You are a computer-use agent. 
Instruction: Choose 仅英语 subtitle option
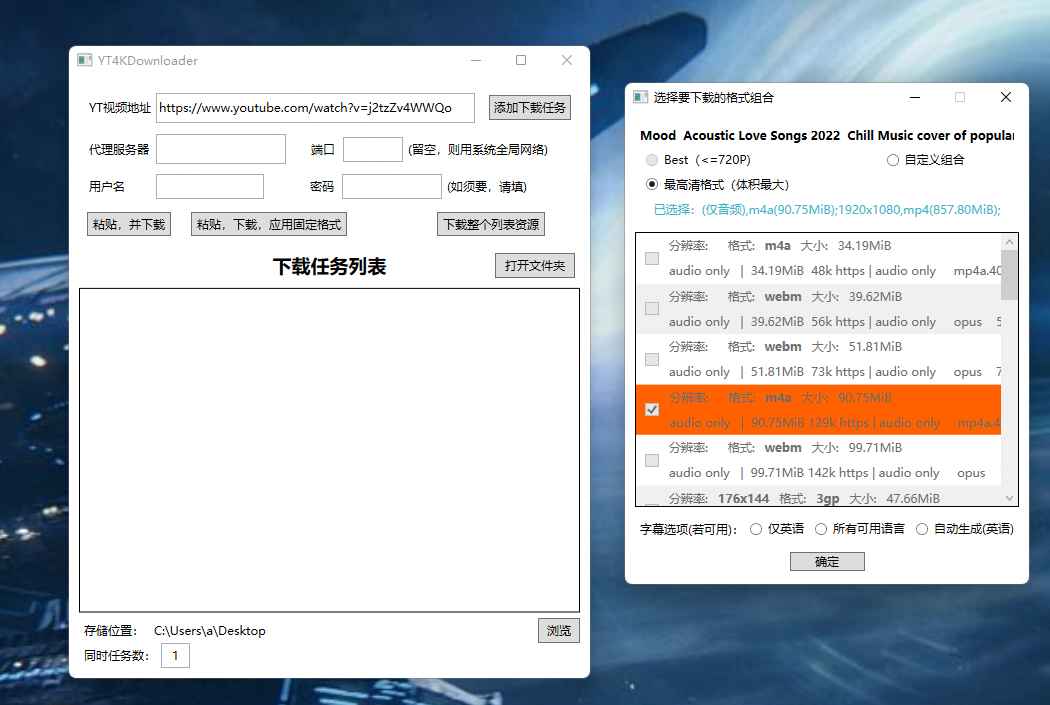point(757,529)
